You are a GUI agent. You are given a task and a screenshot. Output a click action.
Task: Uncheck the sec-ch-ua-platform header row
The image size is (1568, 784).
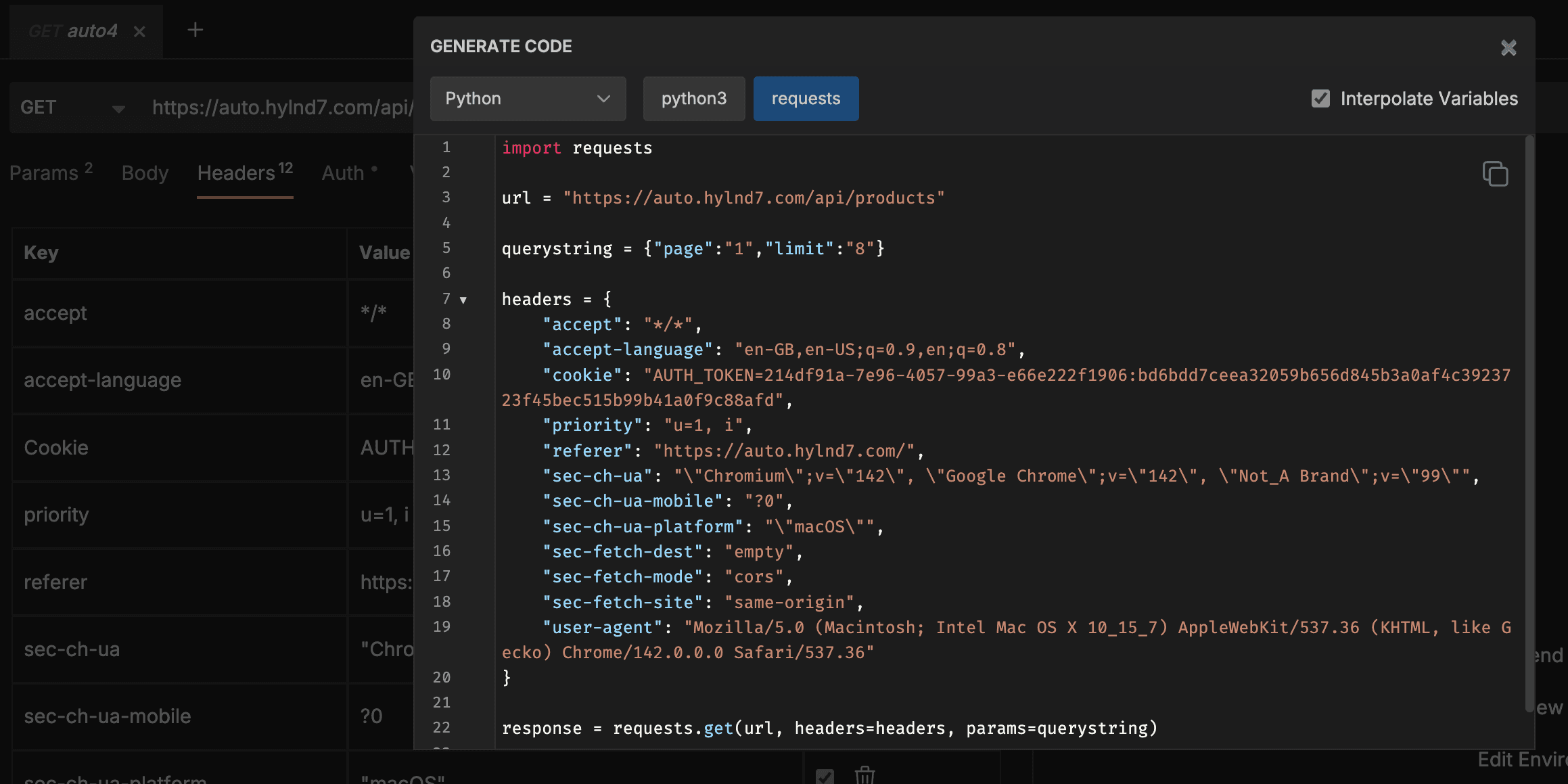click(825, 775)
